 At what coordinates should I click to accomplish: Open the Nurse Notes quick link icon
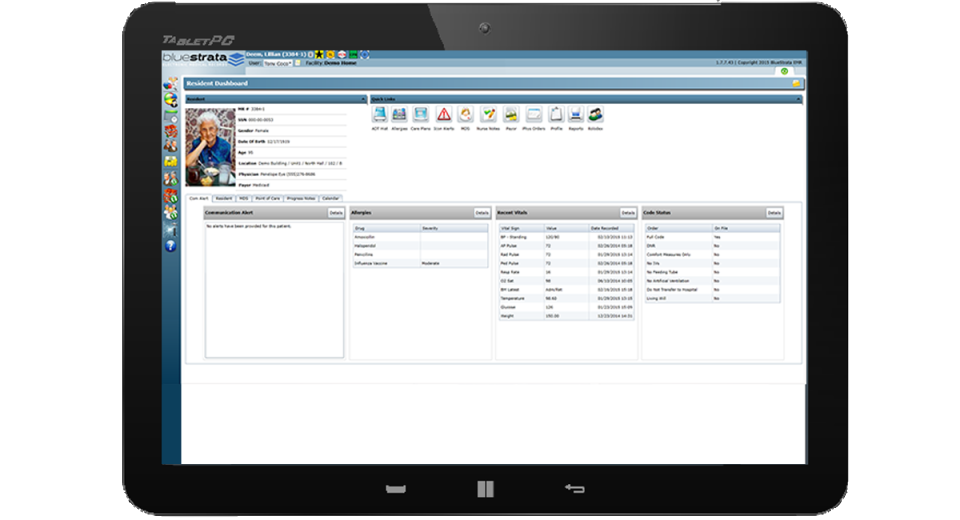point(488,114)
